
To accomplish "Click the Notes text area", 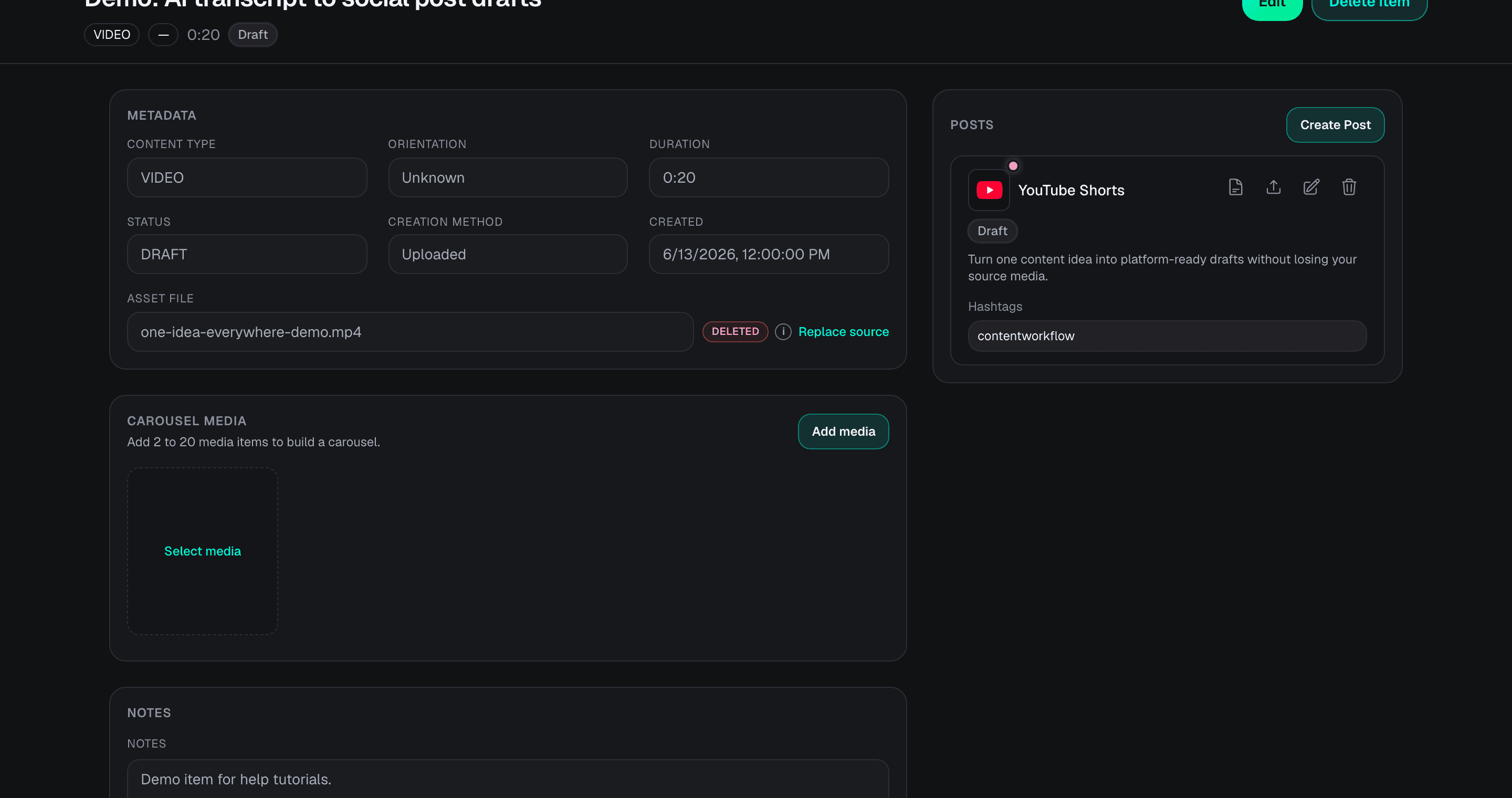I will [x=508, y=779].
